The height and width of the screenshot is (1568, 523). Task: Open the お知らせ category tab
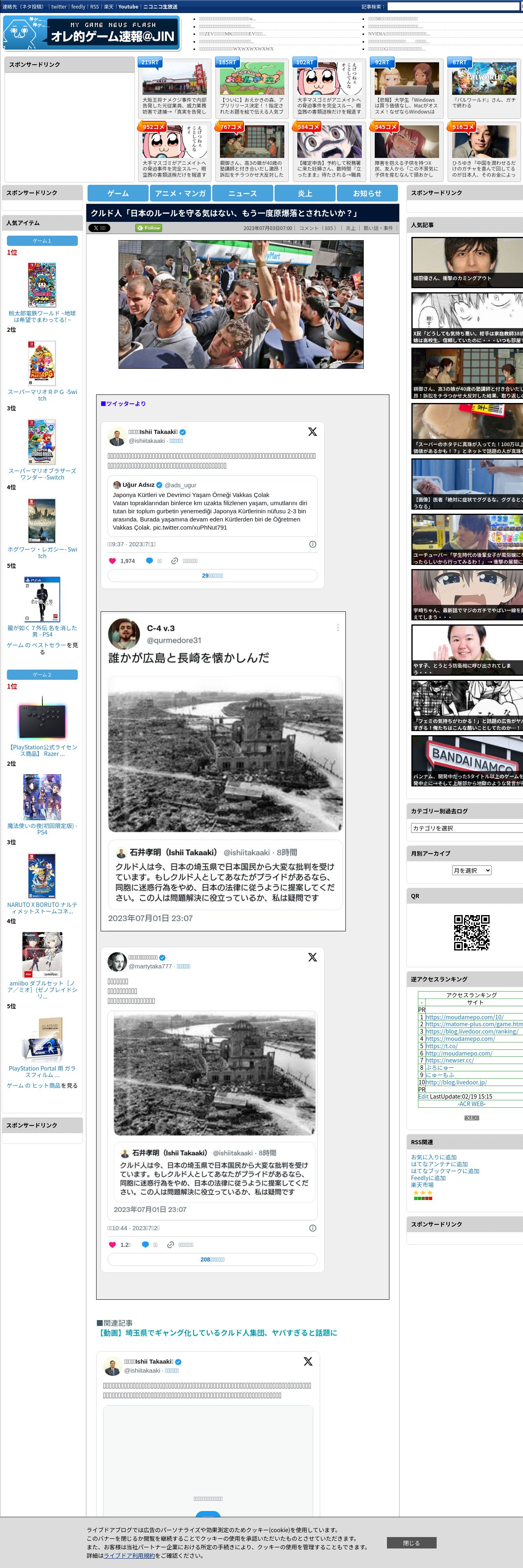367,193
